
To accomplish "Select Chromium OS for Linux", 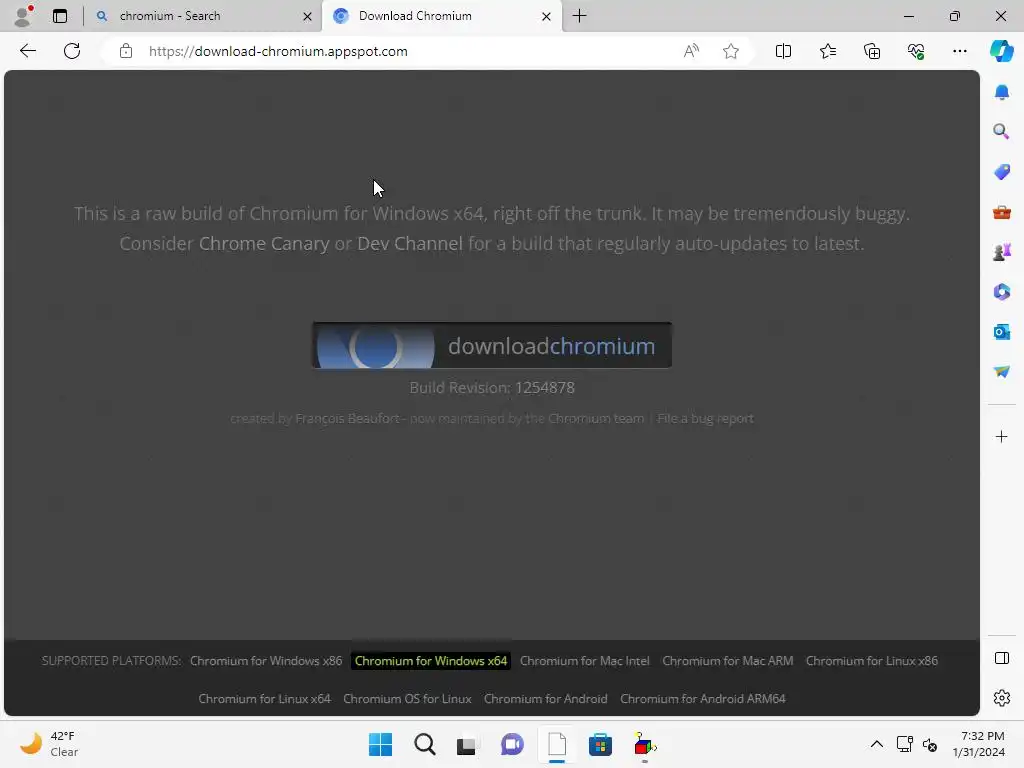I will click(408, 699).
